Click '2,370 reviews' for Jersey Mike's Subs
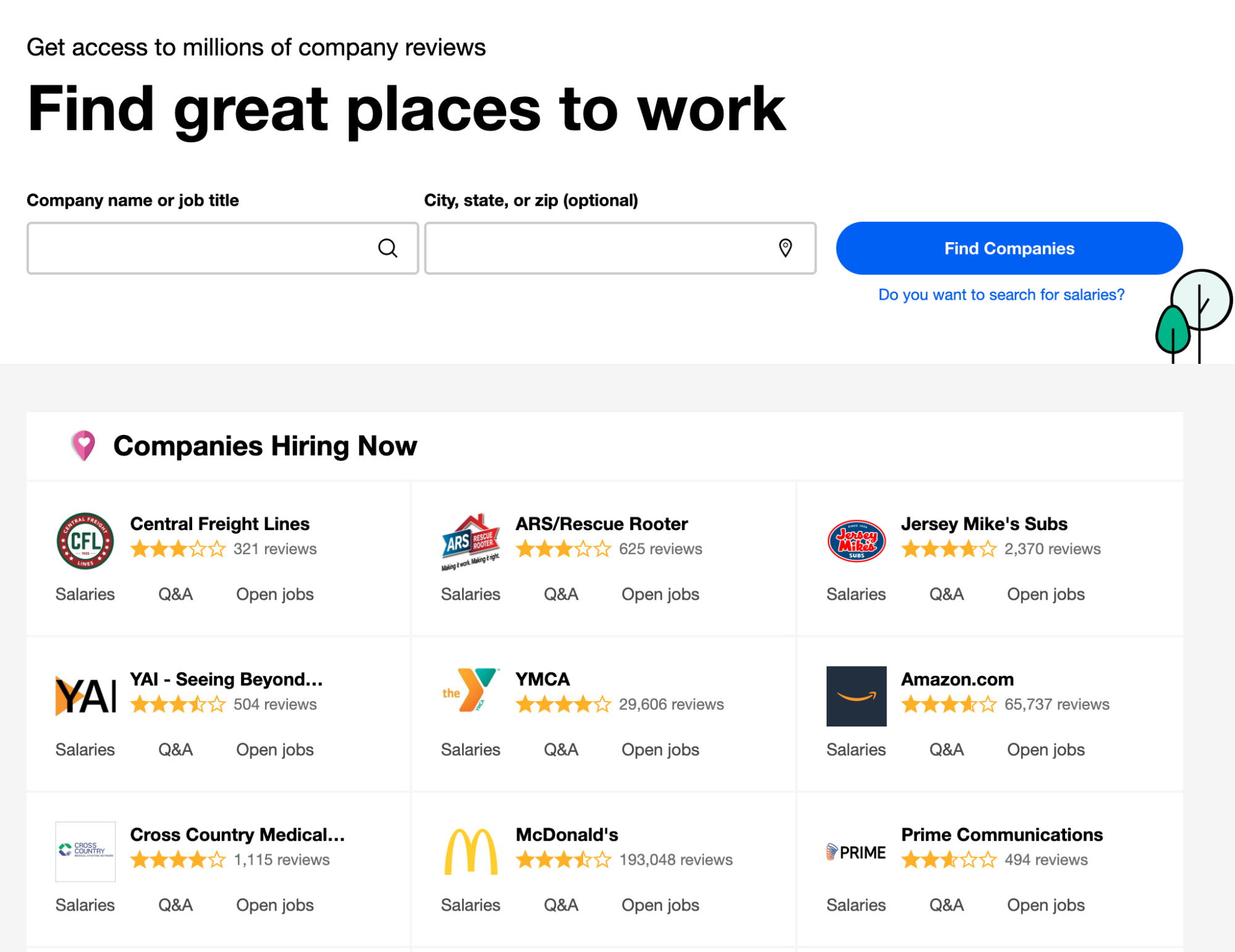1235x952 pixels. 1053,549
